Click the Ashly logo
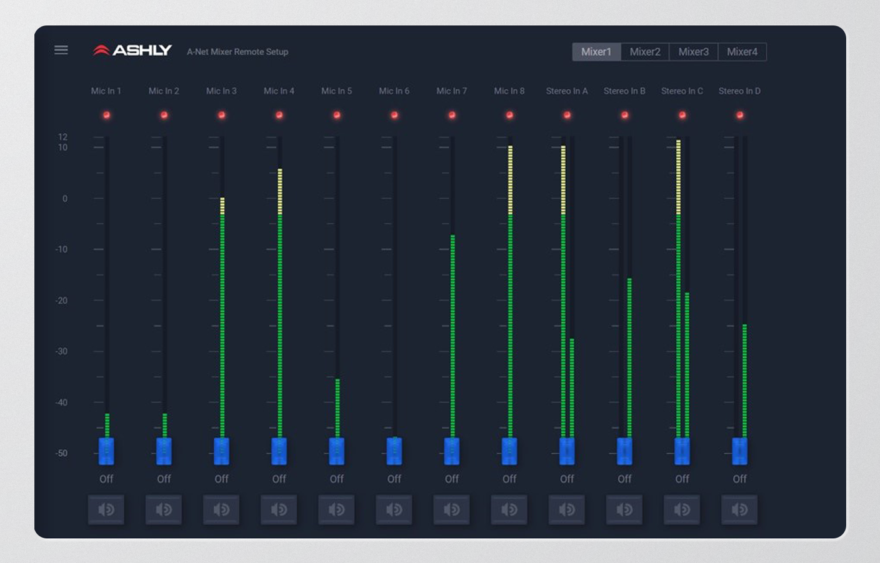 (x=132, y=51)
